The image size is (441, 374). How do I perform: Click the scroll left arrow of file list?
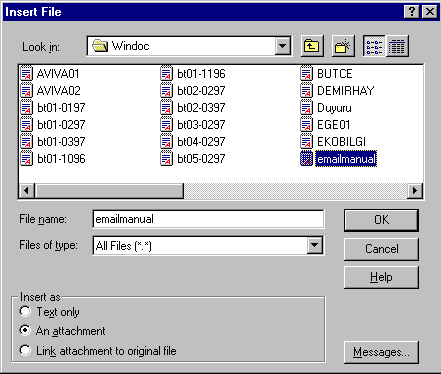pos(27,191)
